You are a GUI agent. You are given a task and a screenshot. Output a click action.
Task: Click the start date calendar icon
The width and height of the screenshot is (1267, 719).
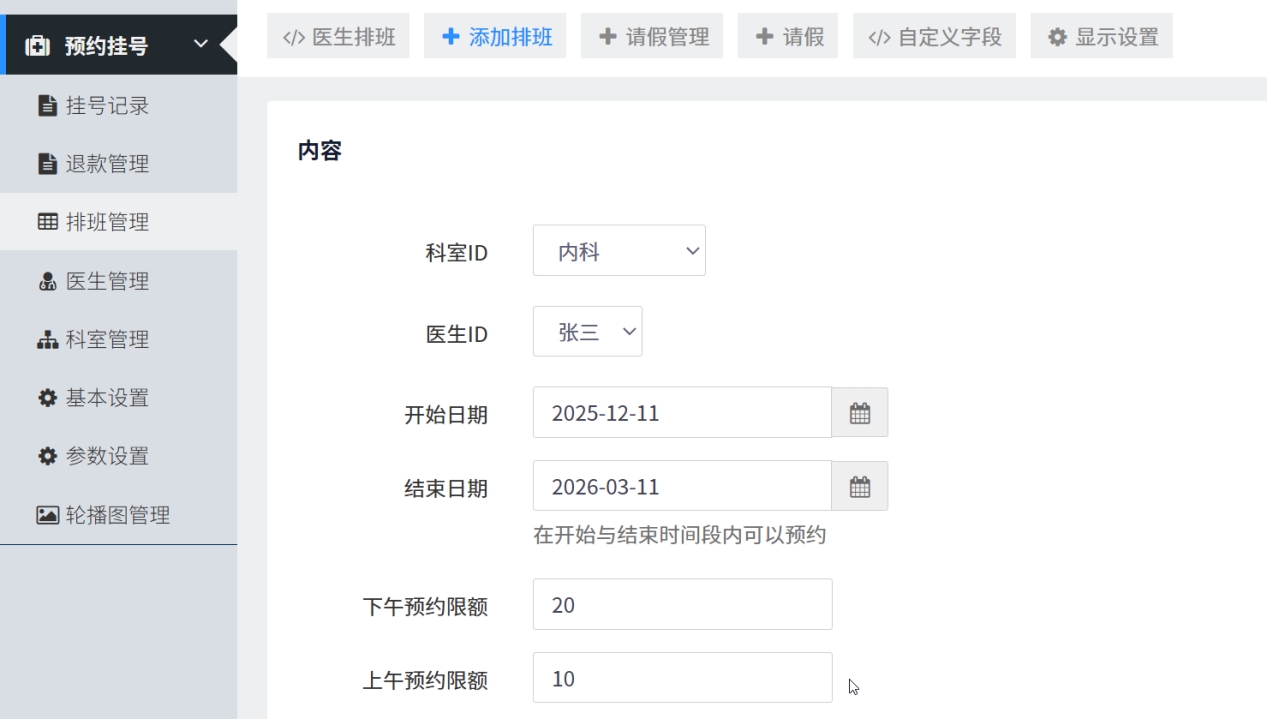point(859,413)
